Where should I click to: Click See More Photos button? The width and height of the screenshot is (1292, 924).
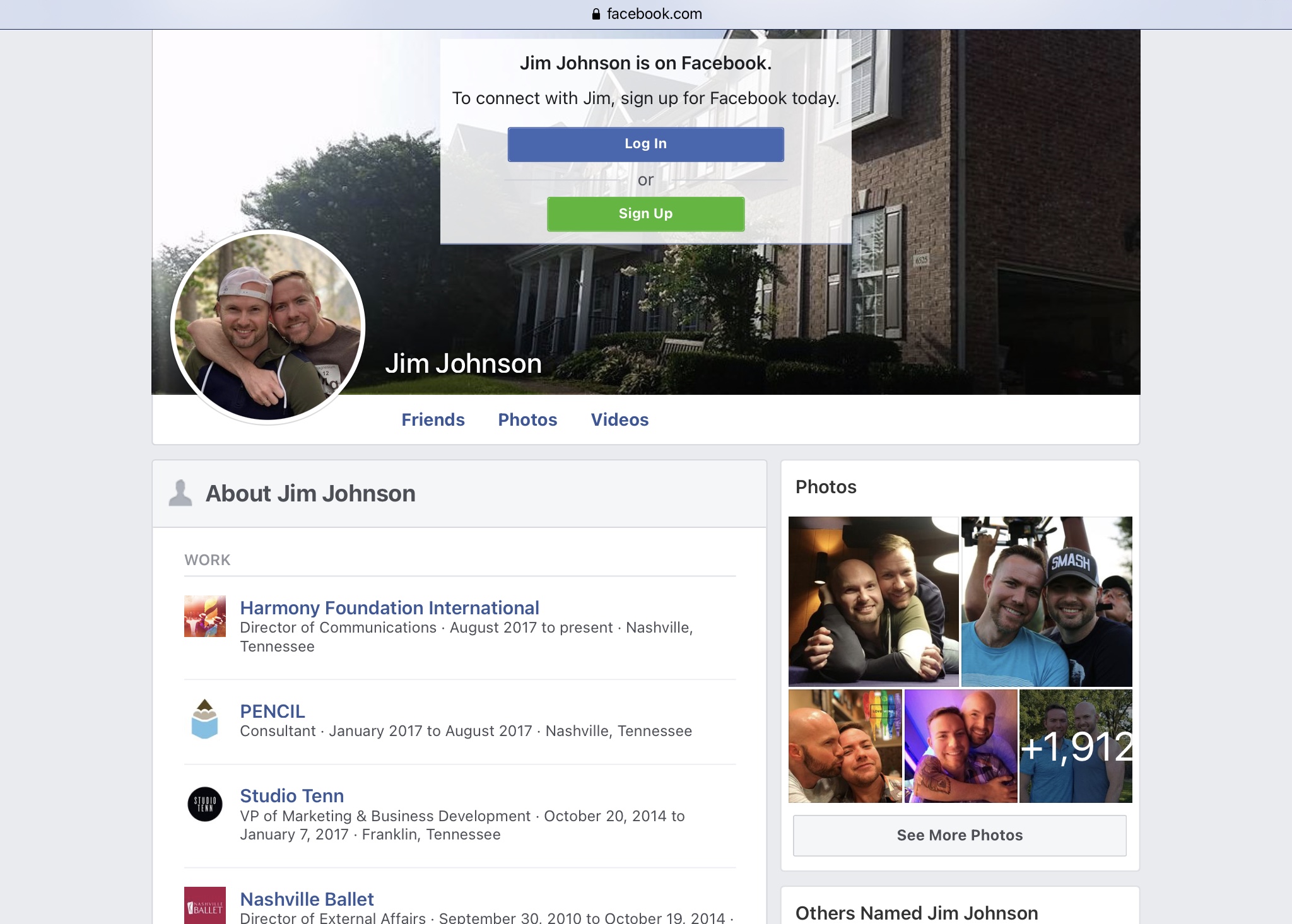point(959,835)
